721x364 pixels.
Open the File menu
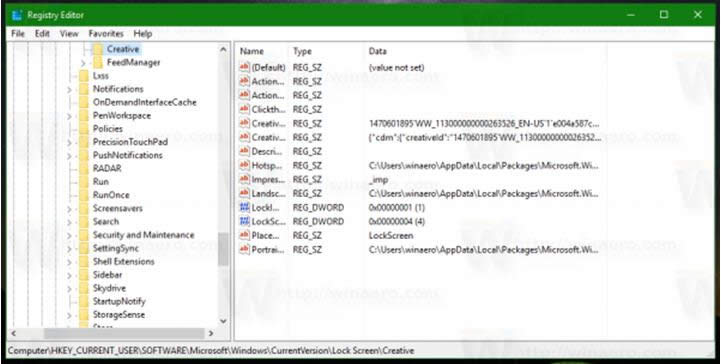(18, 34)
